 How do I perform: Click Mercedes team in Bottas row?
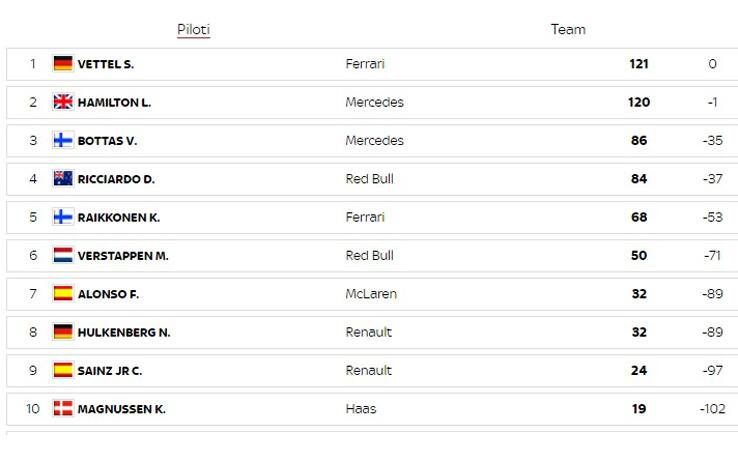click(x=374, y=141)
